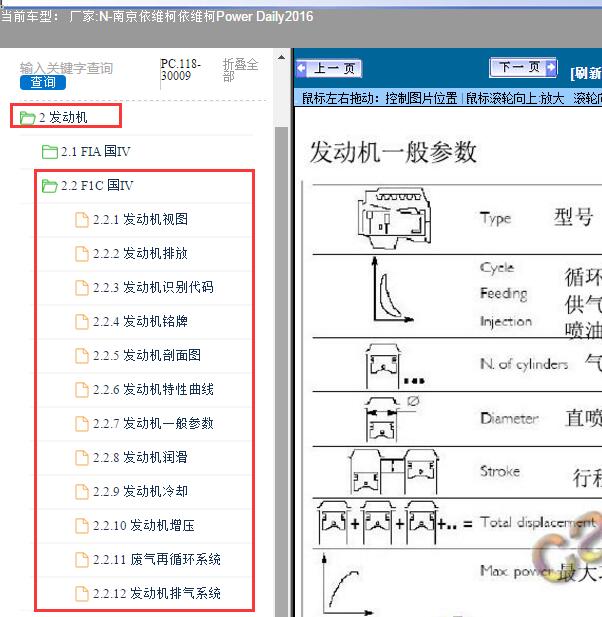Click the Stroke piston illustration
This screenshot has width=602, height=617.
pyautogui.click(x=393, y=471)
